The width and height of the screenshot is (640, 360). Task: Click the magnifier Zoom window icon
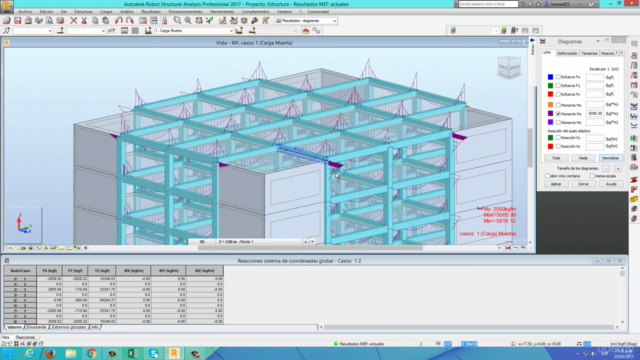(177, 20)
